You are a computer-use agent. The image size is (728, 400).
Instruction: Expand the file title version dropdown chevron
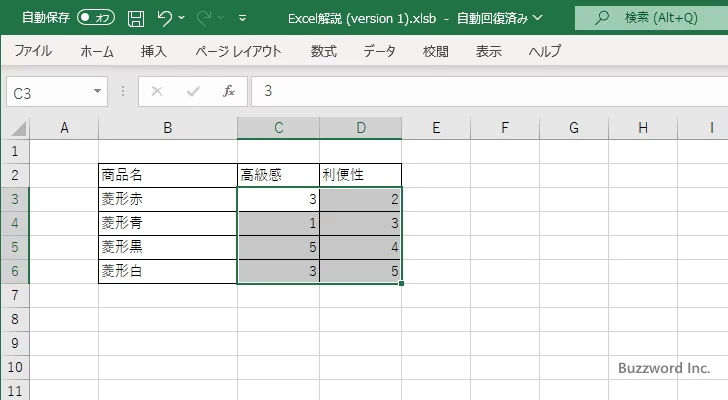pyautogui.click(x=538, y=18)
